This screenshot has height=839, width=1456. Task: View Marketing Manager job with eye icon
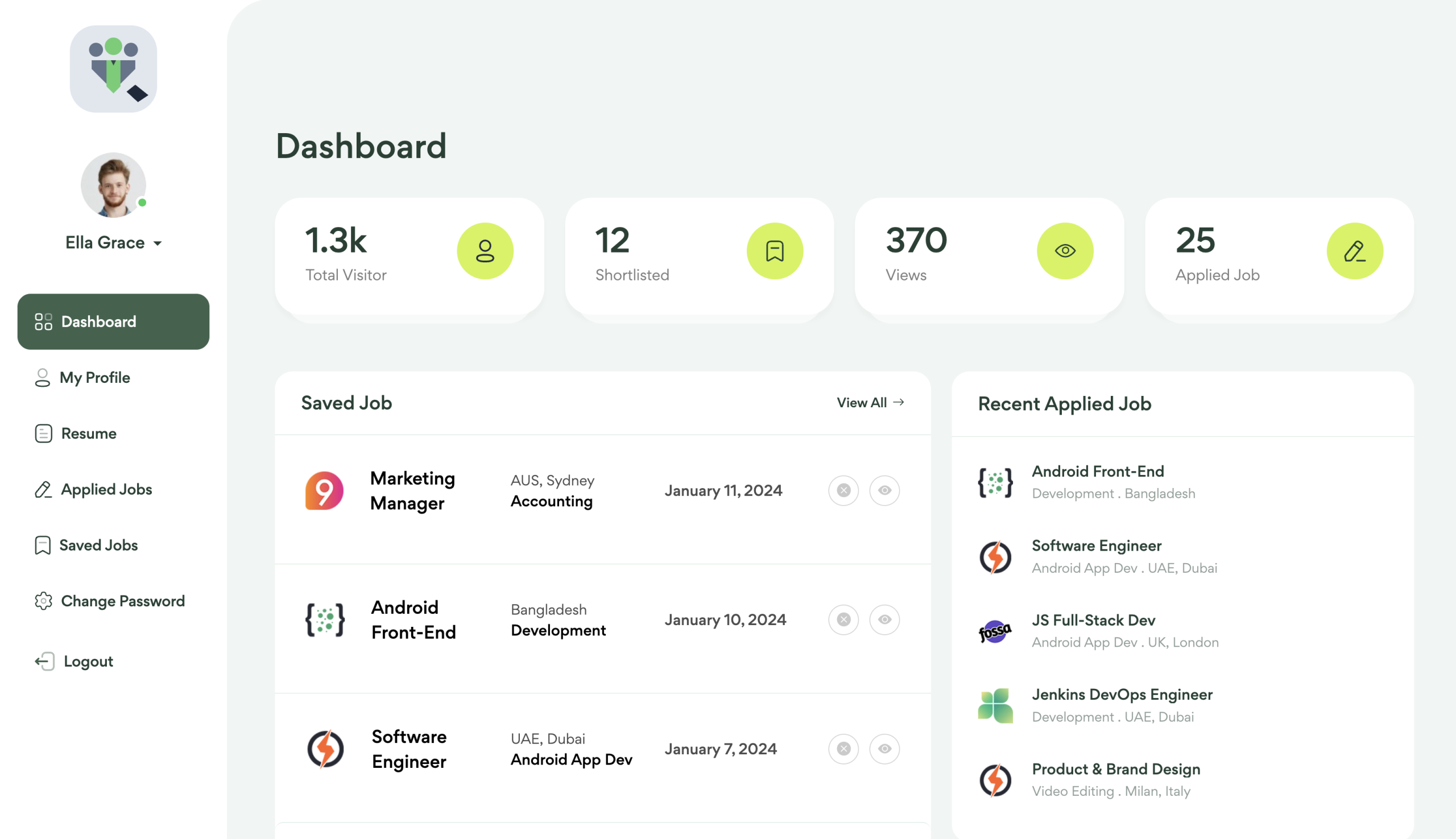point(884,490)
